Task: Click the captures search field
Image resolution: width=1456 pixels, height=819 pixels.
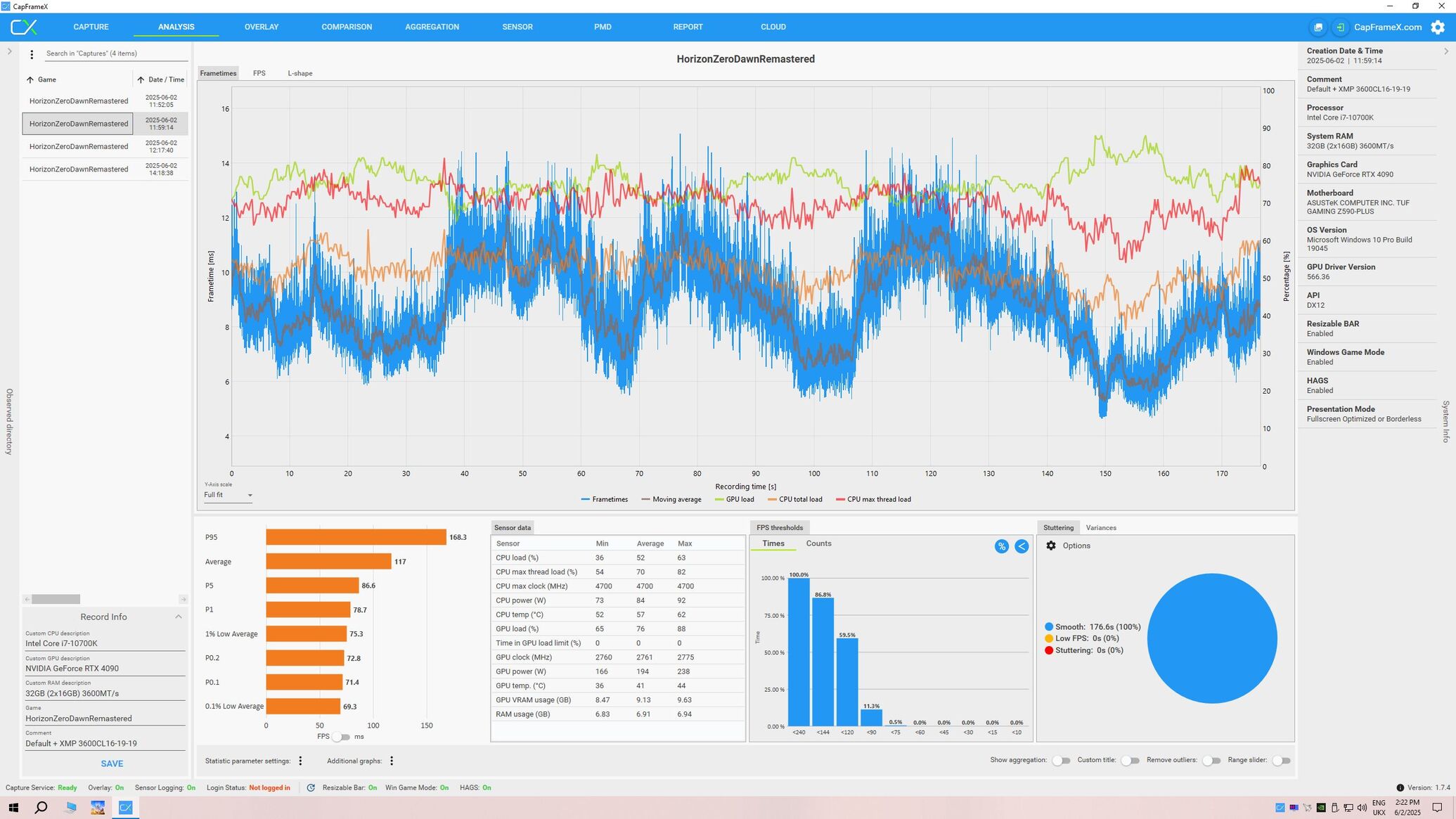Action: pyautogui.click(x=112, y=53)
